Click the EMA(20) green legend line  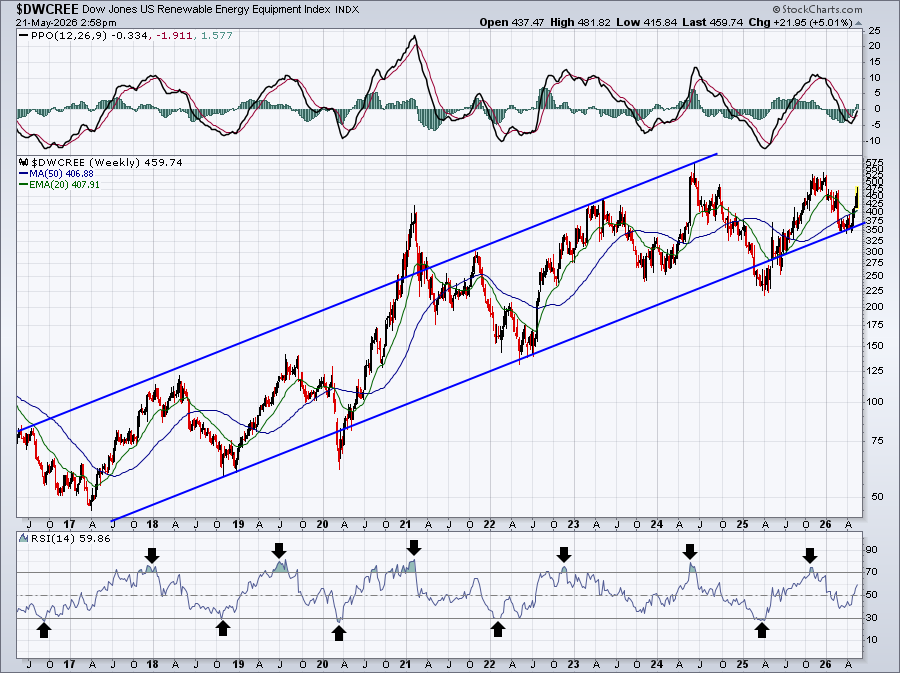coord(24,184)
